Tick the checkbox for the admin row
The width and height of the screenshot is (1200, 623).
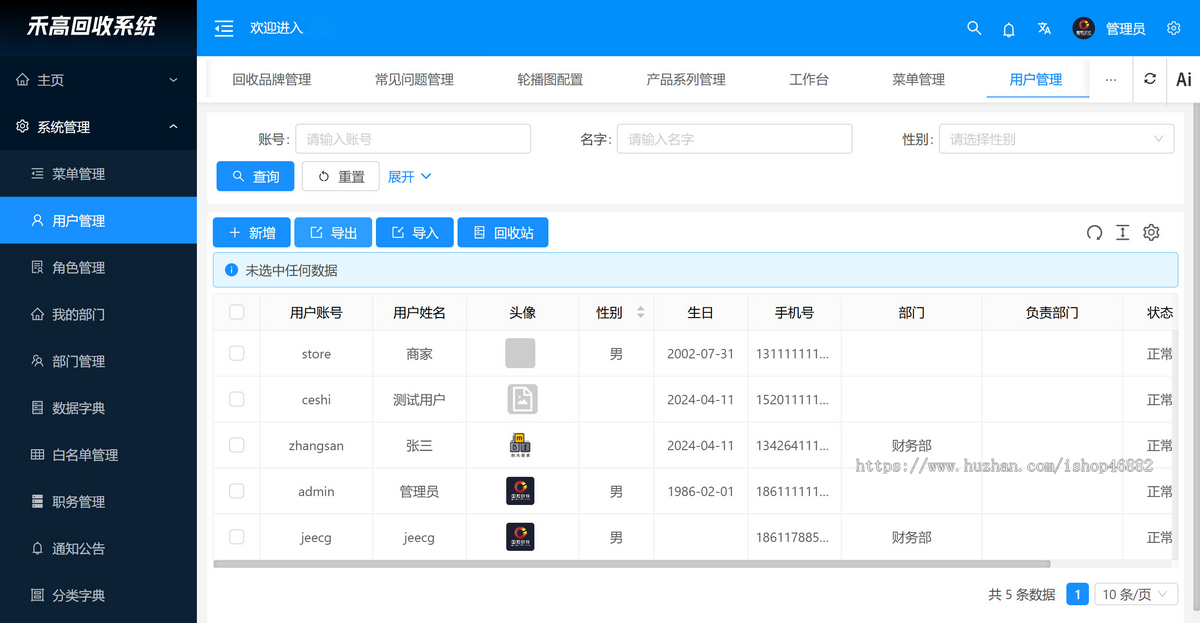click(x=237, y=491)
